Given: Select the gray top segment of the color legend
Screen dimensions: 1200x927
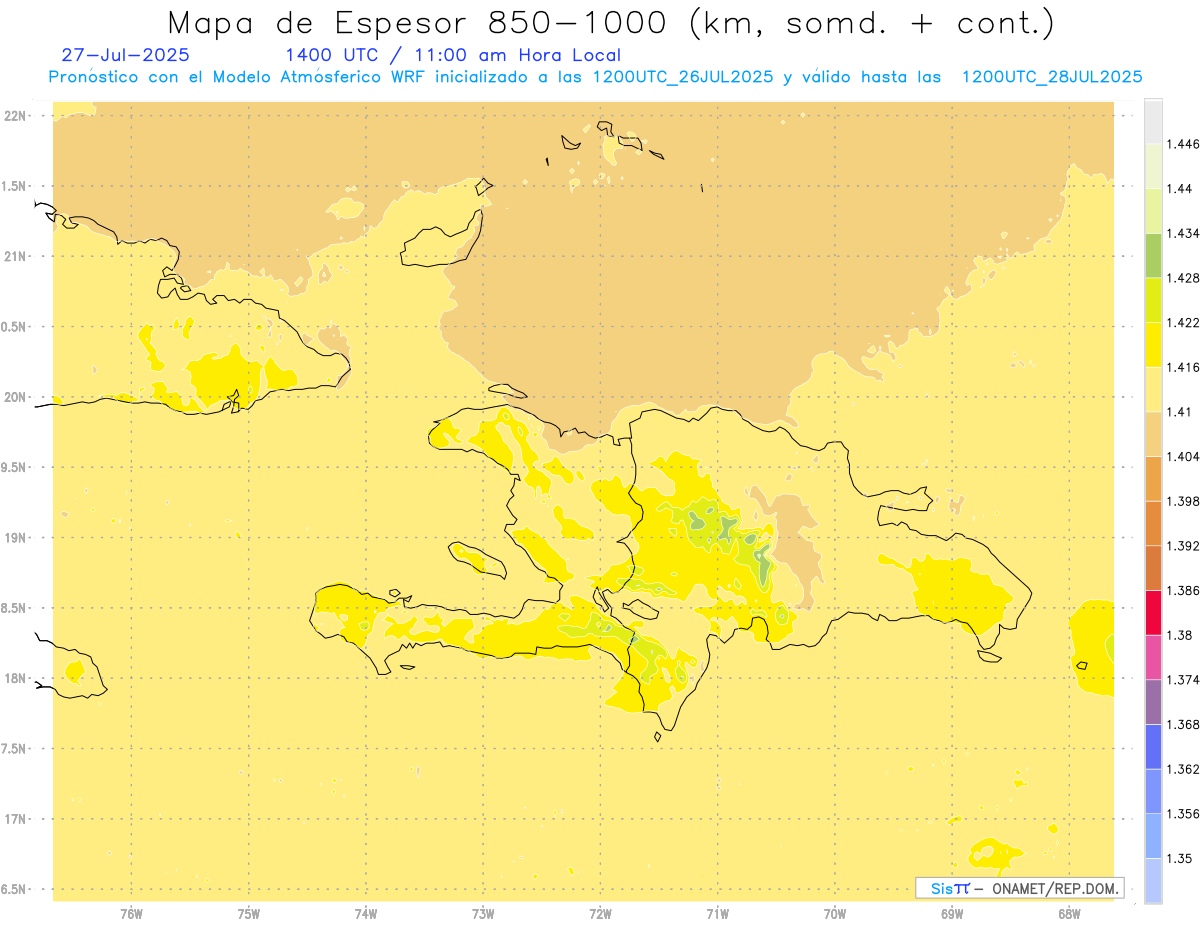Looking at the screenshot, I should click(1153, 121).
